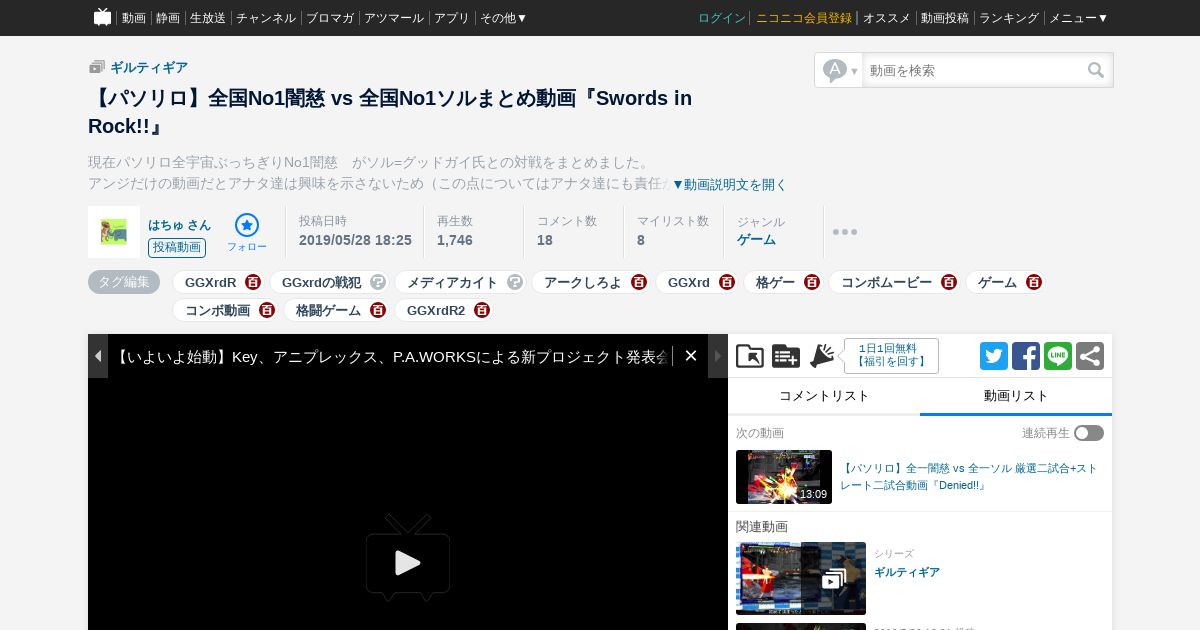The height and width of the screenshot is (630, 1200).
Task: Expand the video description with 動画説明文を開く
Action: coord(729,185)
